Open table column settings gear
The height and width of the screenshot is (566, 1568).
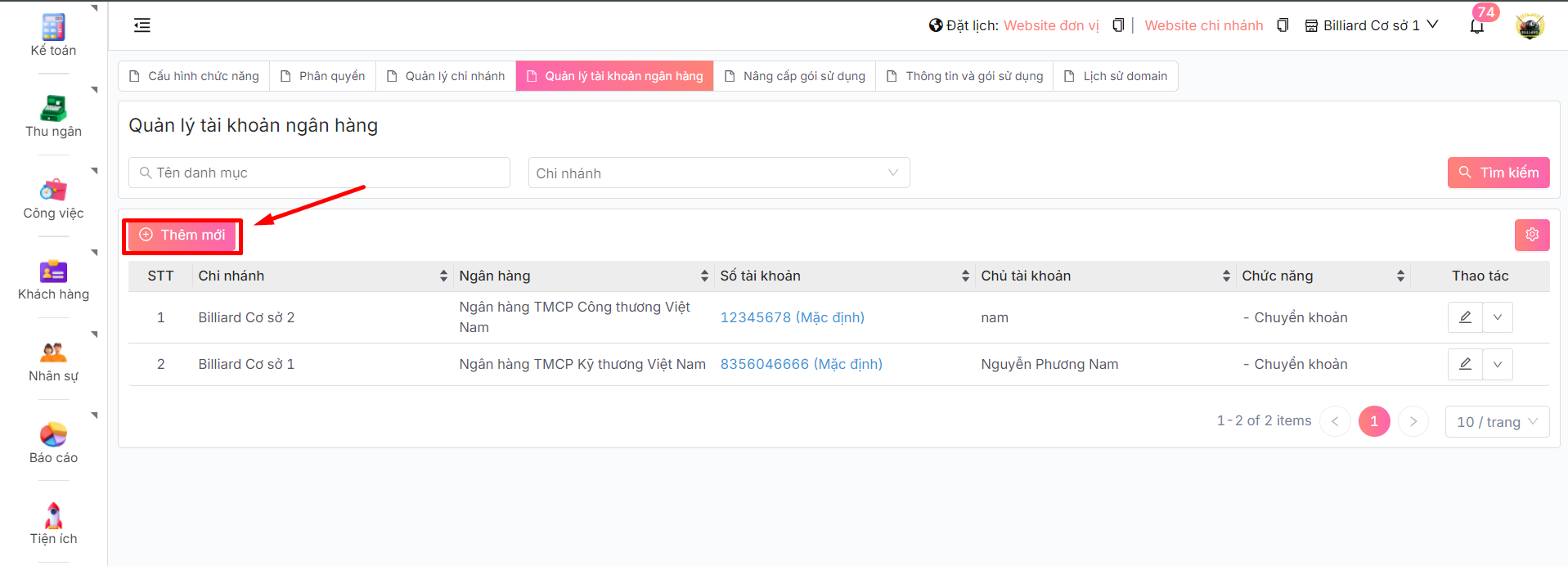point(1531,235)
